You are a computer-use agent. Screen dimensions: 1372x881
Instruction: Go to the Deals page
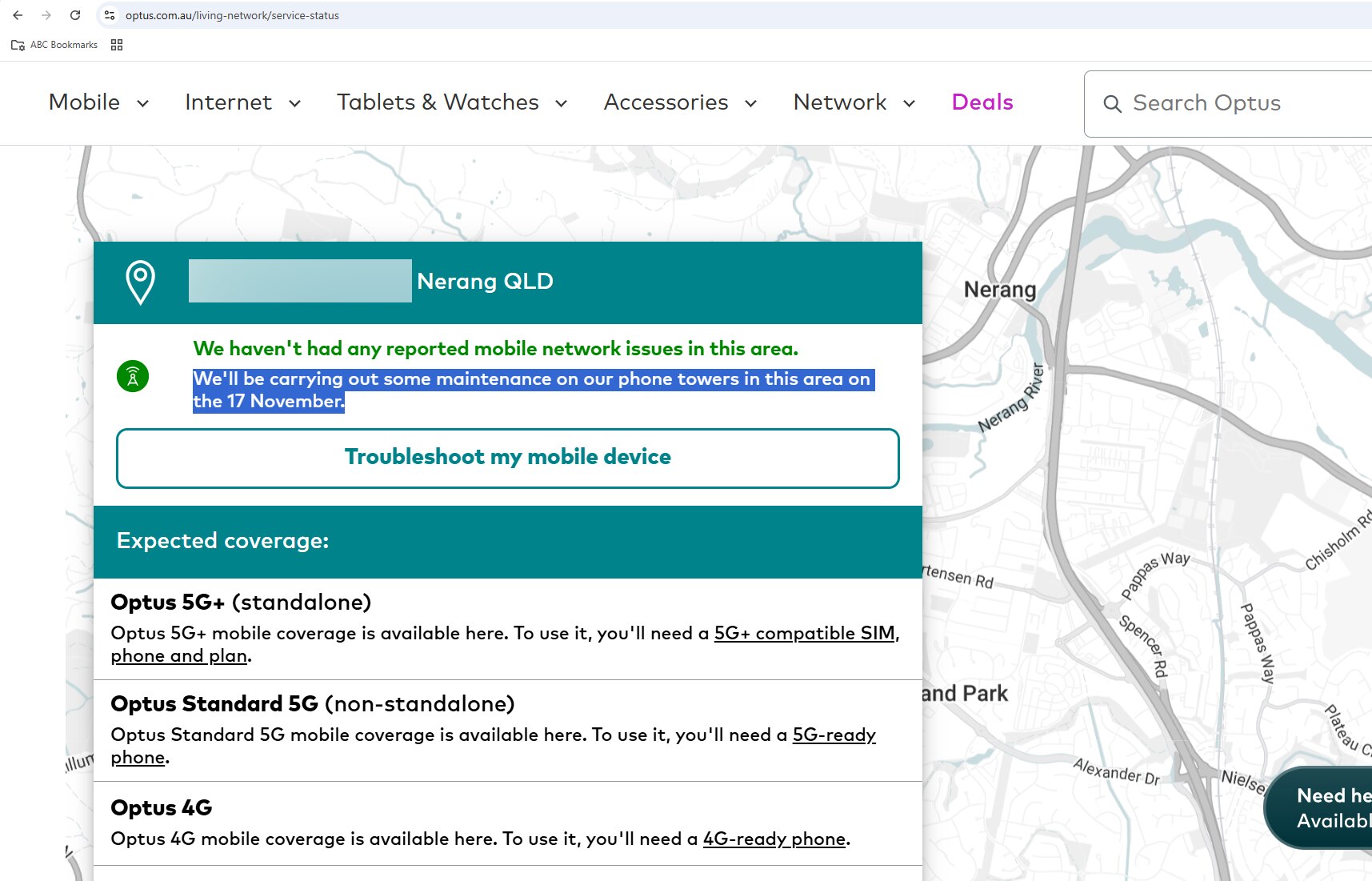tap(982, 102)
